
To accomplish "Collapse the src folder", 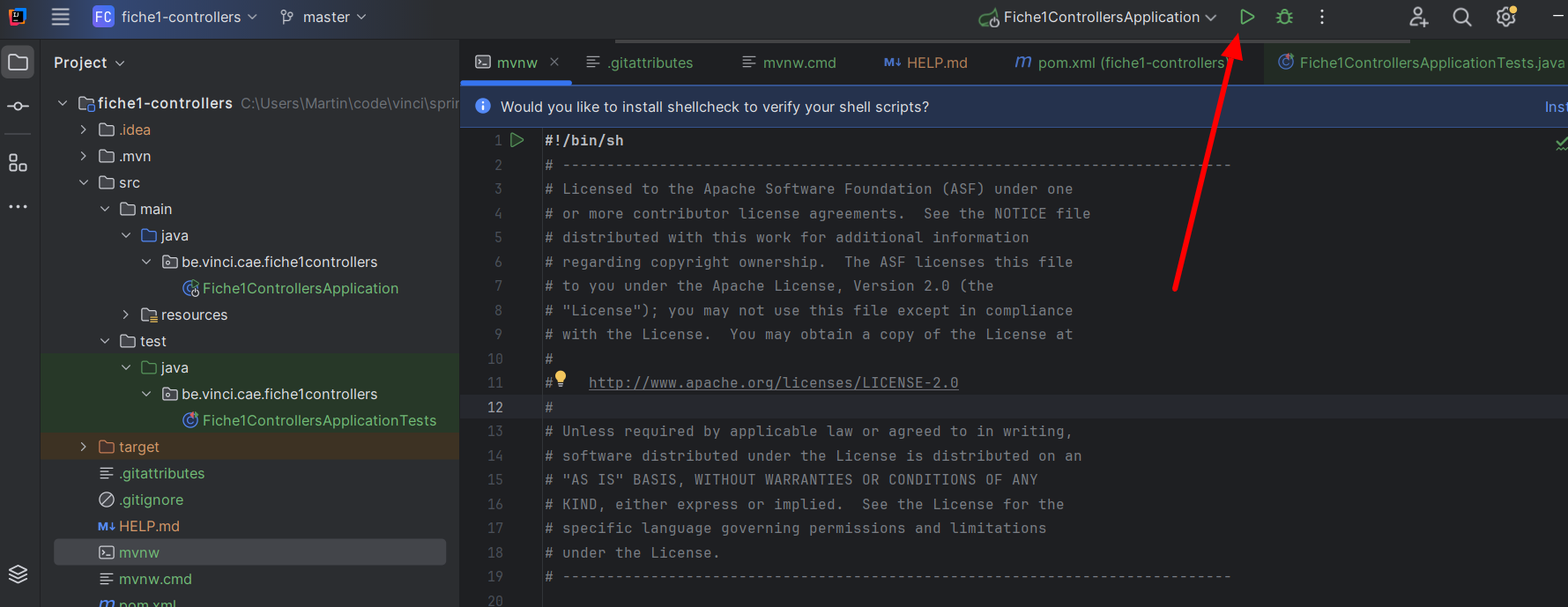I will pos(84,182).
